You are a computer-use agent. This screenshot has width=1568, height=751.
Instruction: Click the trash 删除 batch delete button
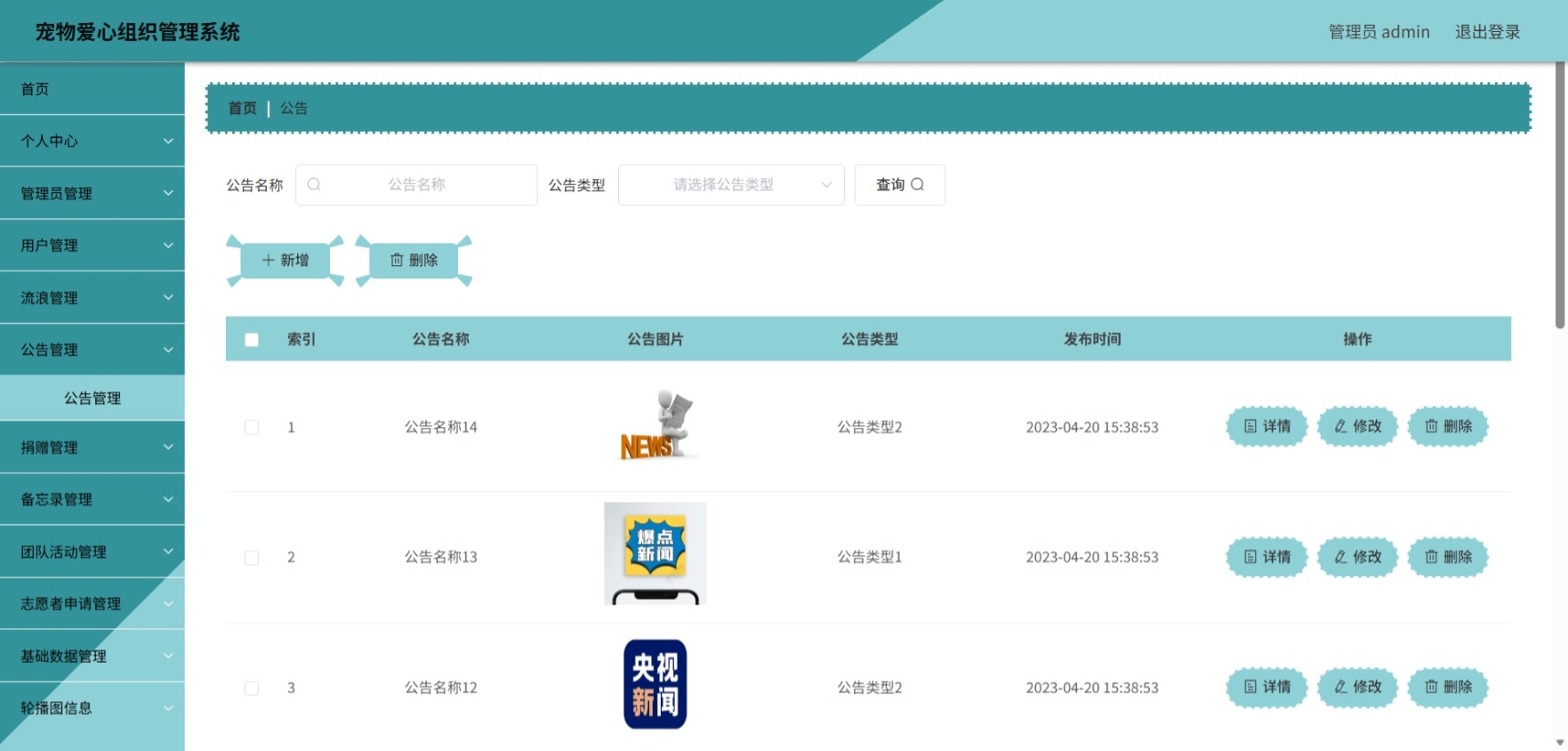[x=414, y=260]
